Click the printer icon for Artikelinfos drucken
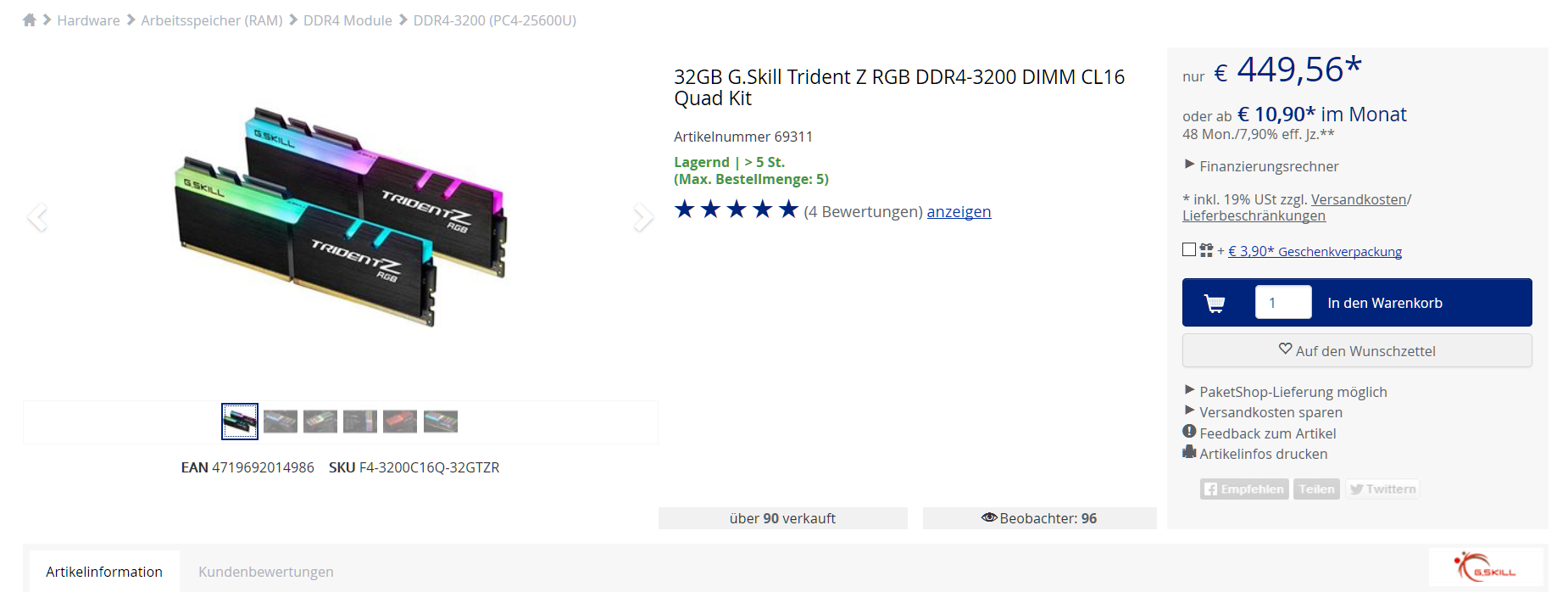The width and height of the screenshot is (1568, 609). point(1189,452)
